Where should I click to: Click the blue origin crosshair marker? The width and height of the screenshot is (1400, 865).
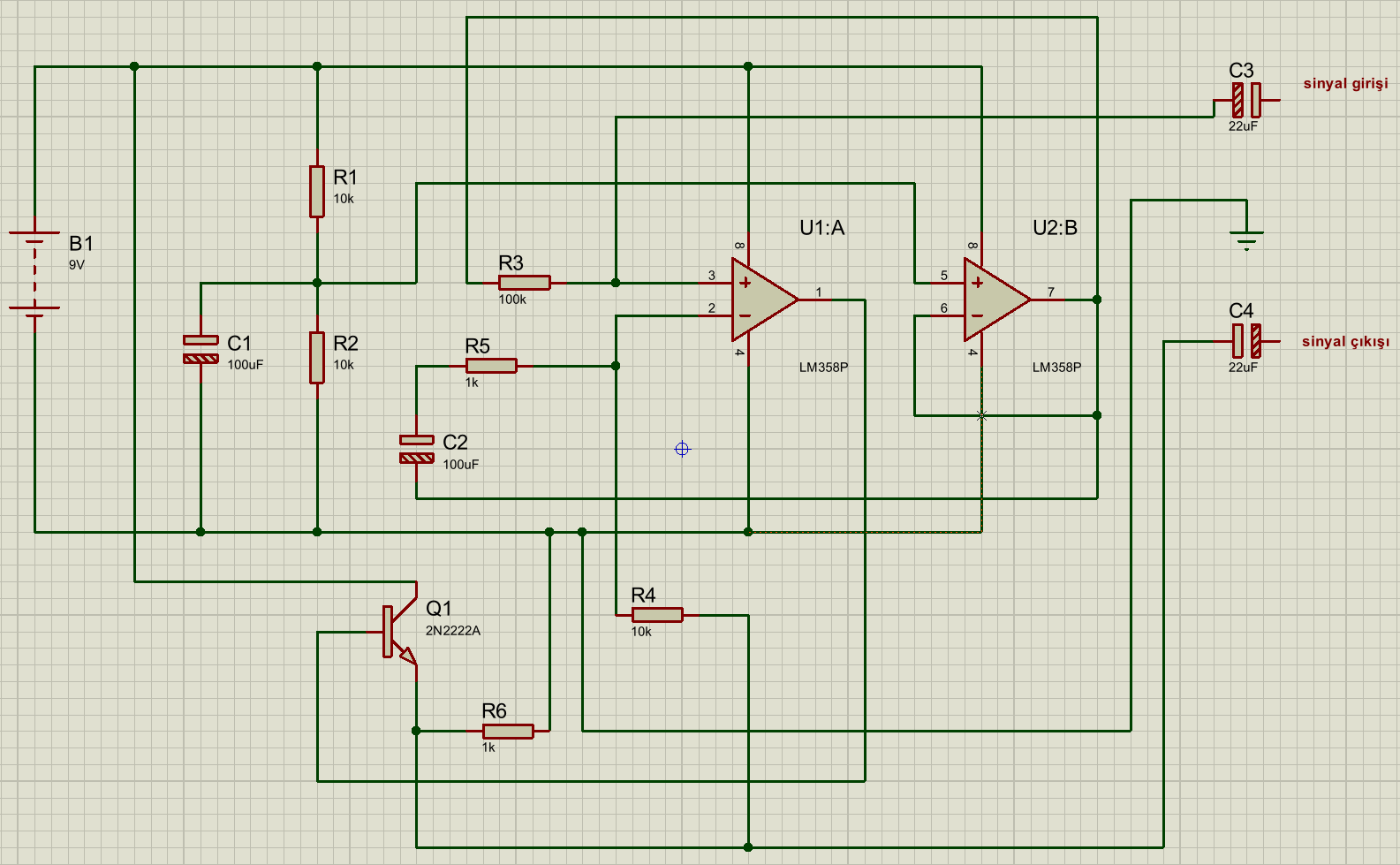click(682, 449)
